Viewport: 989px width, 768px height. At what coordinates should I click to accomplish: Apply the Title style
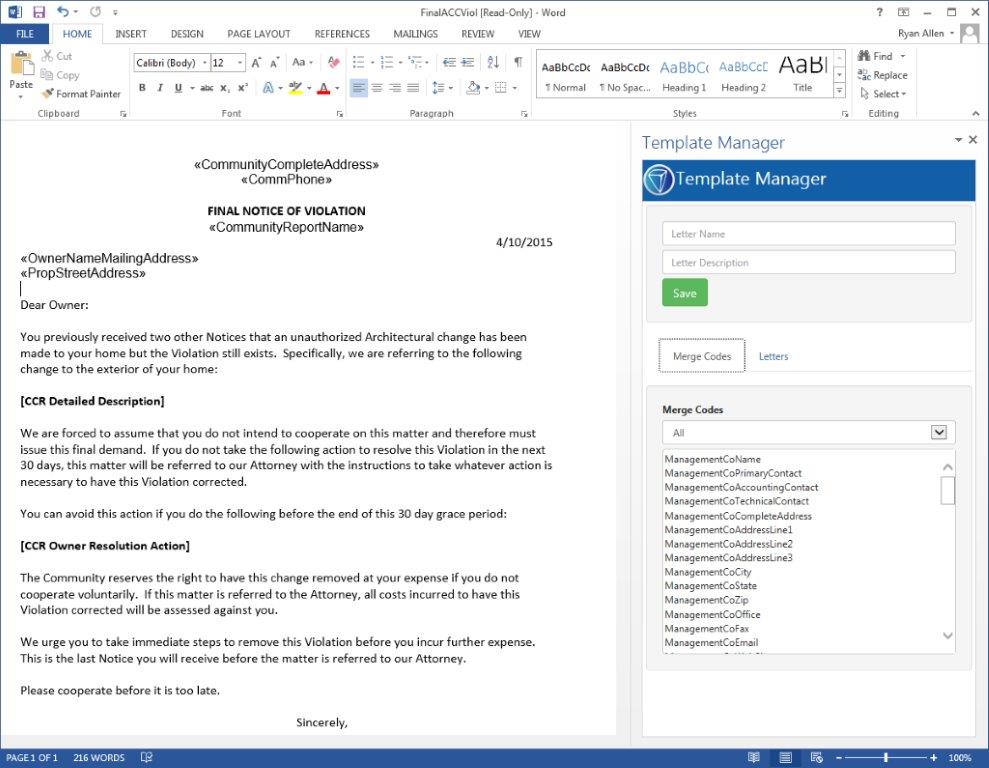[802, 75]
